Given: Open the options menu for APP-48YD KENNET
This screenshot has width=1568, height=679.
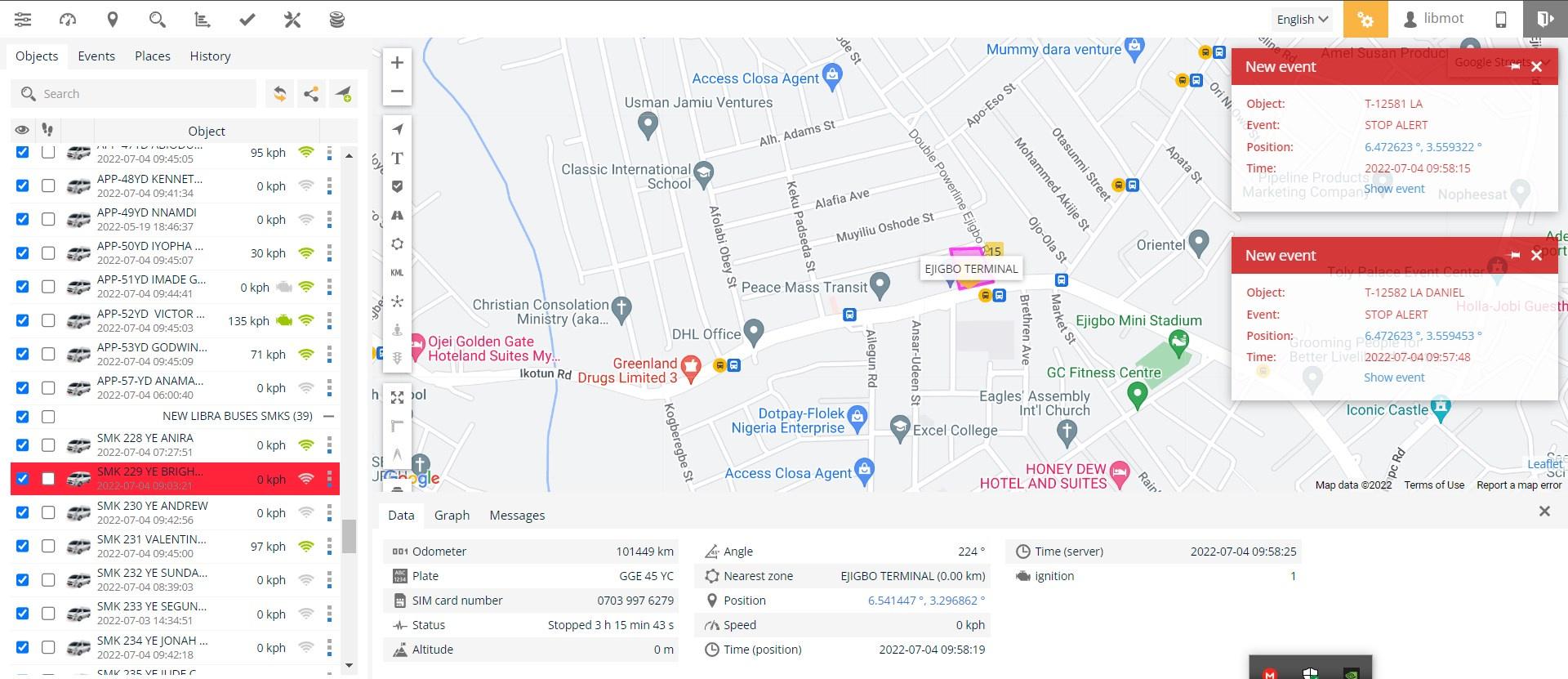Looking at the screenshot, I should (x=329, y=186).
